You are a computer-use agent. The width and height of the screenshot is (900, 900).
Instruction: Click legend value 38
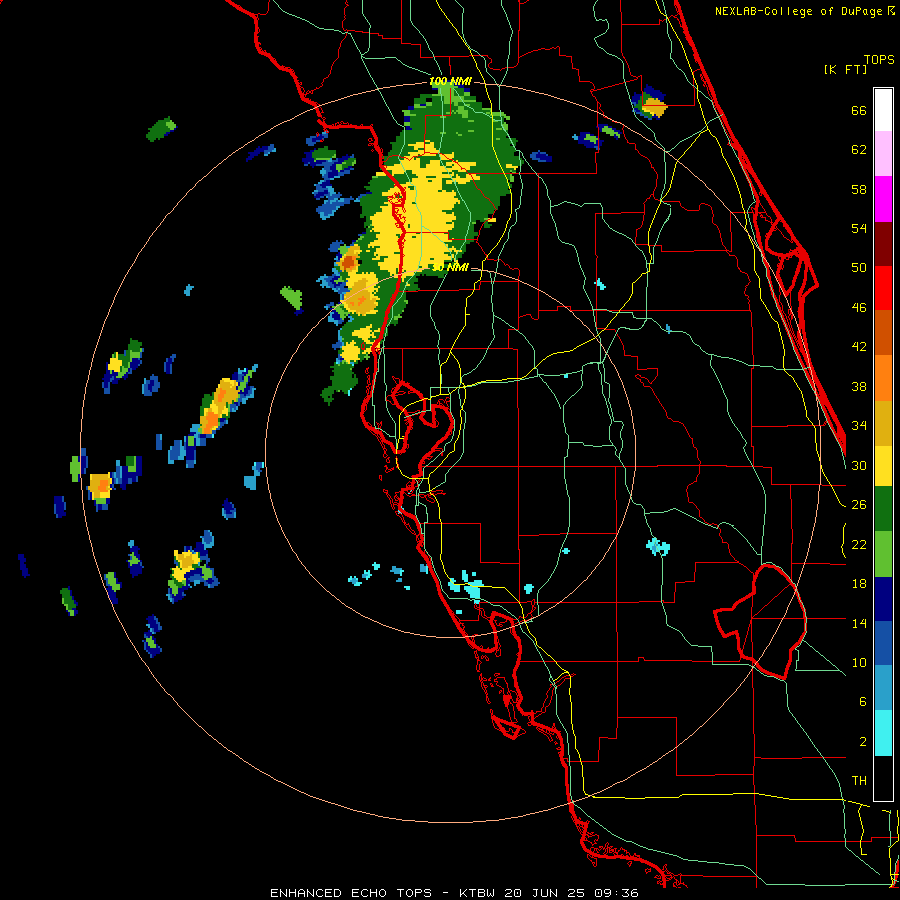859,386
